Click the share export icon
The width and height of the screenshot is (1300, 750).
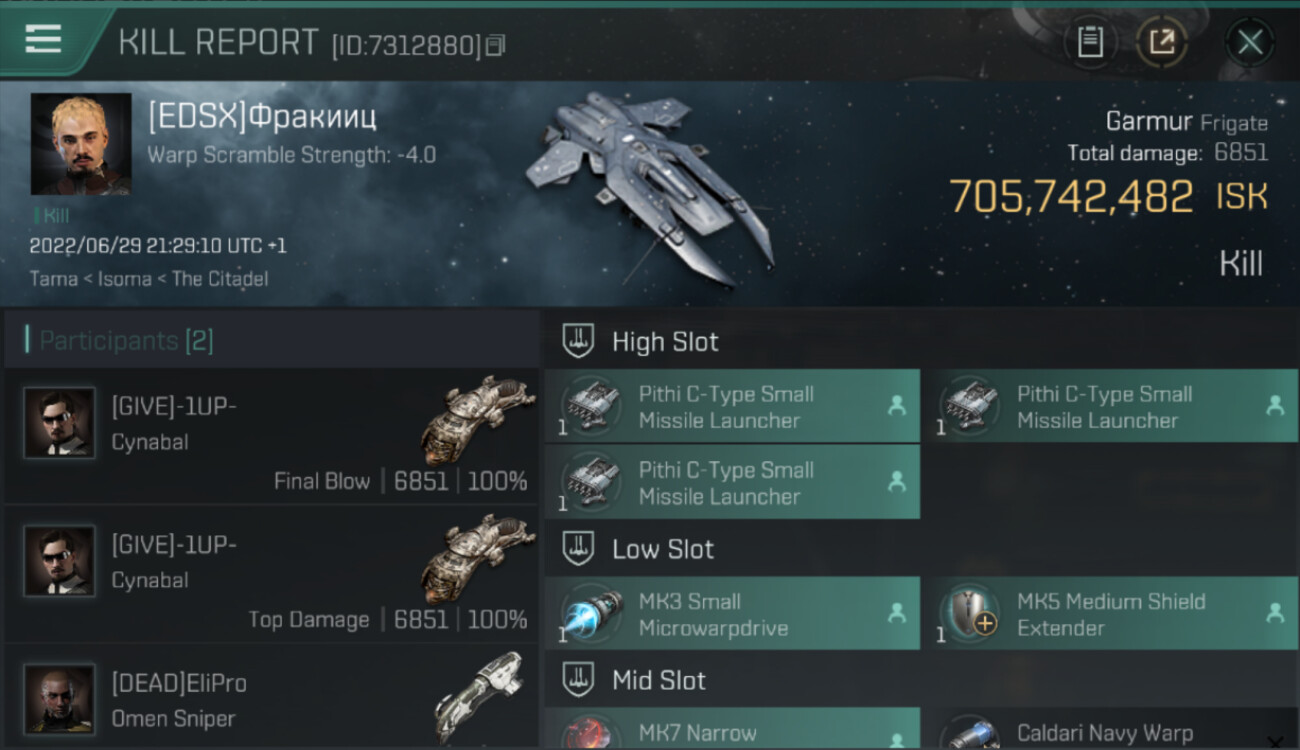pyautogui.click(x=1161, y=42)
